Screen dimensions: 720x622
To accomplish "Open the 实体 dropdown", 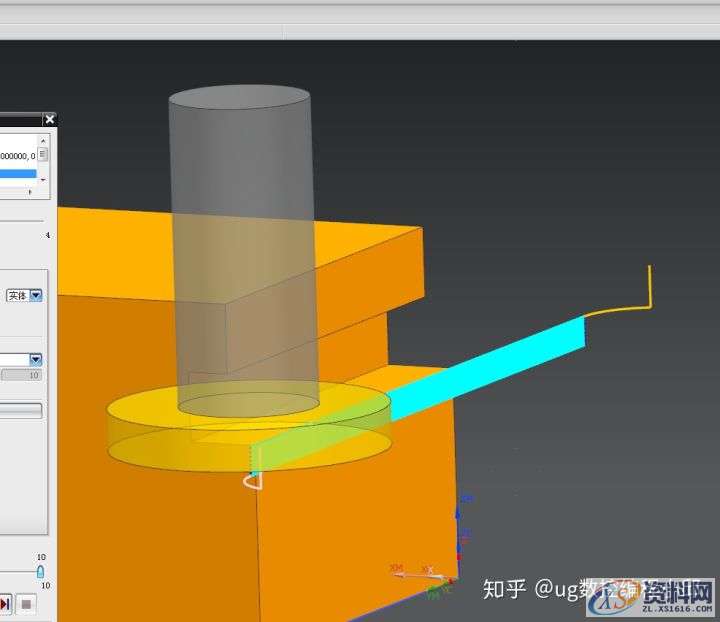I will point(36,295).
